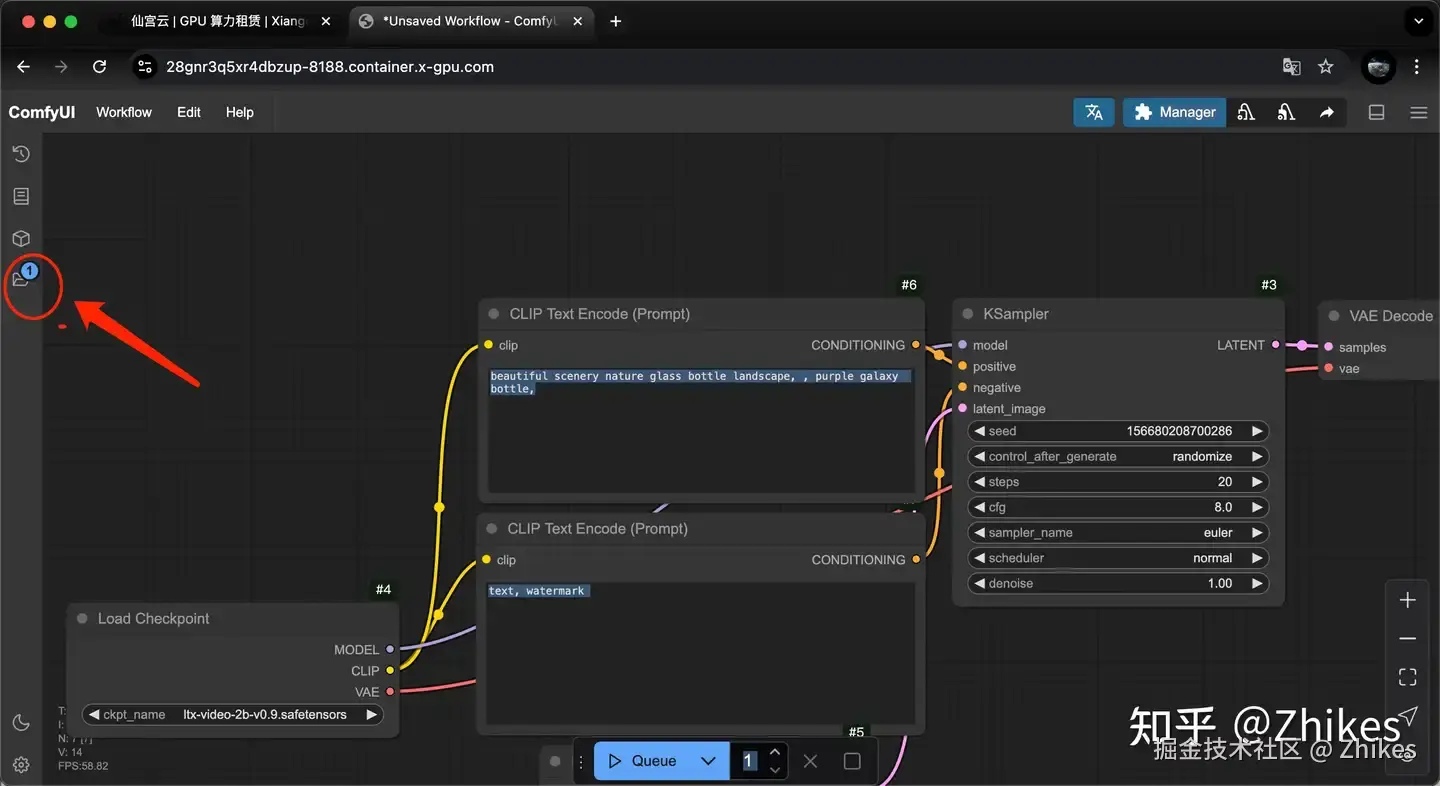
Task: Next sampler_name using right arrow
Action: click(x=1257, y=533)
